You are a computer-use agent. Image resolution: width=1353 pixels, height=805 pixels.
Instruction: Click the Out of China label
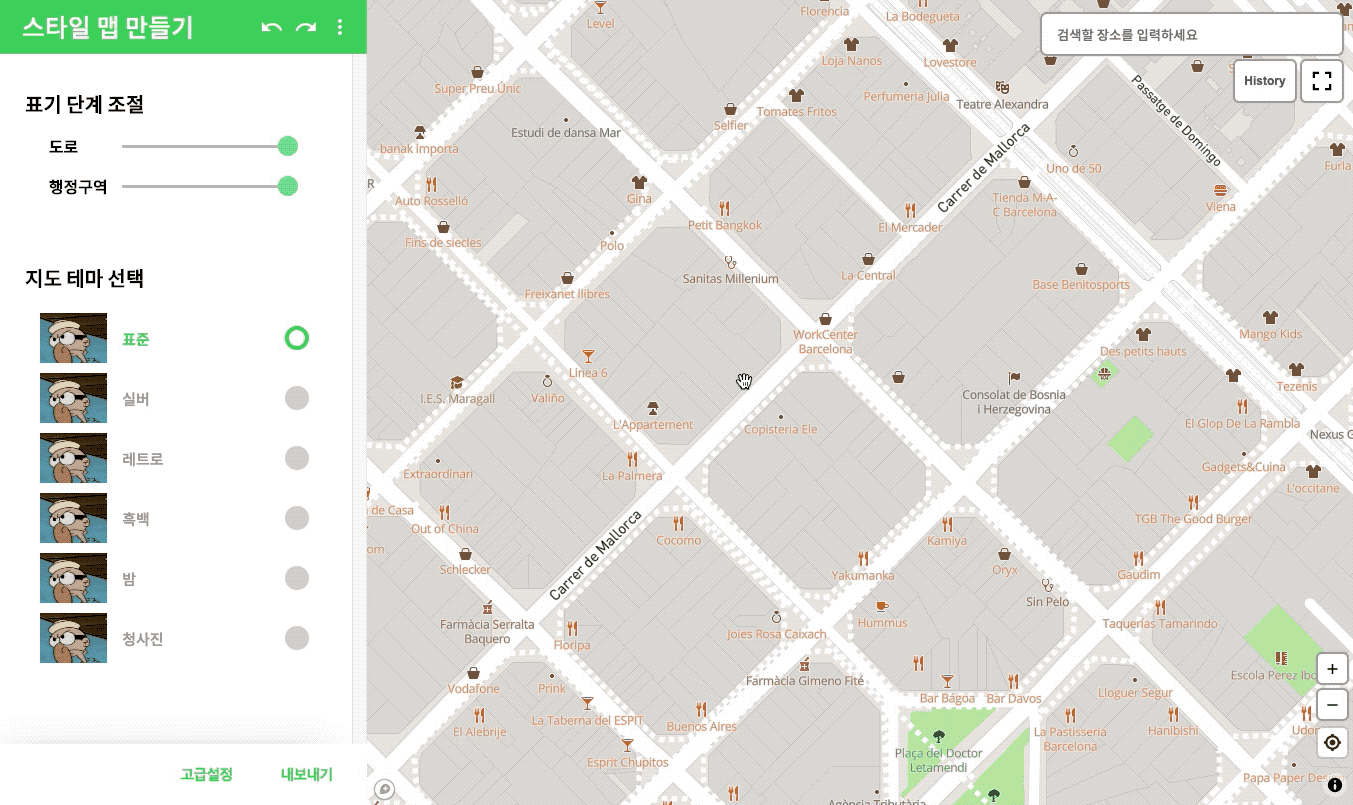445,529
